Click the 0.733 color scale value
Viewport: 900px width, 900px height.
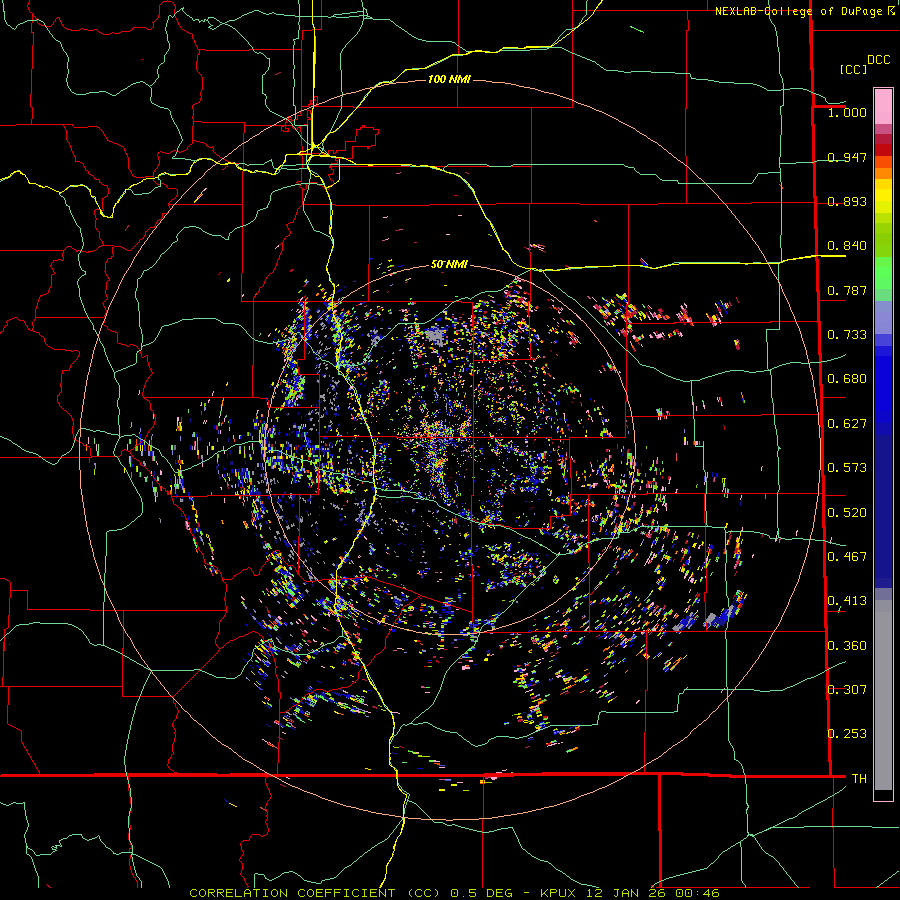click(x=847, y=335)
